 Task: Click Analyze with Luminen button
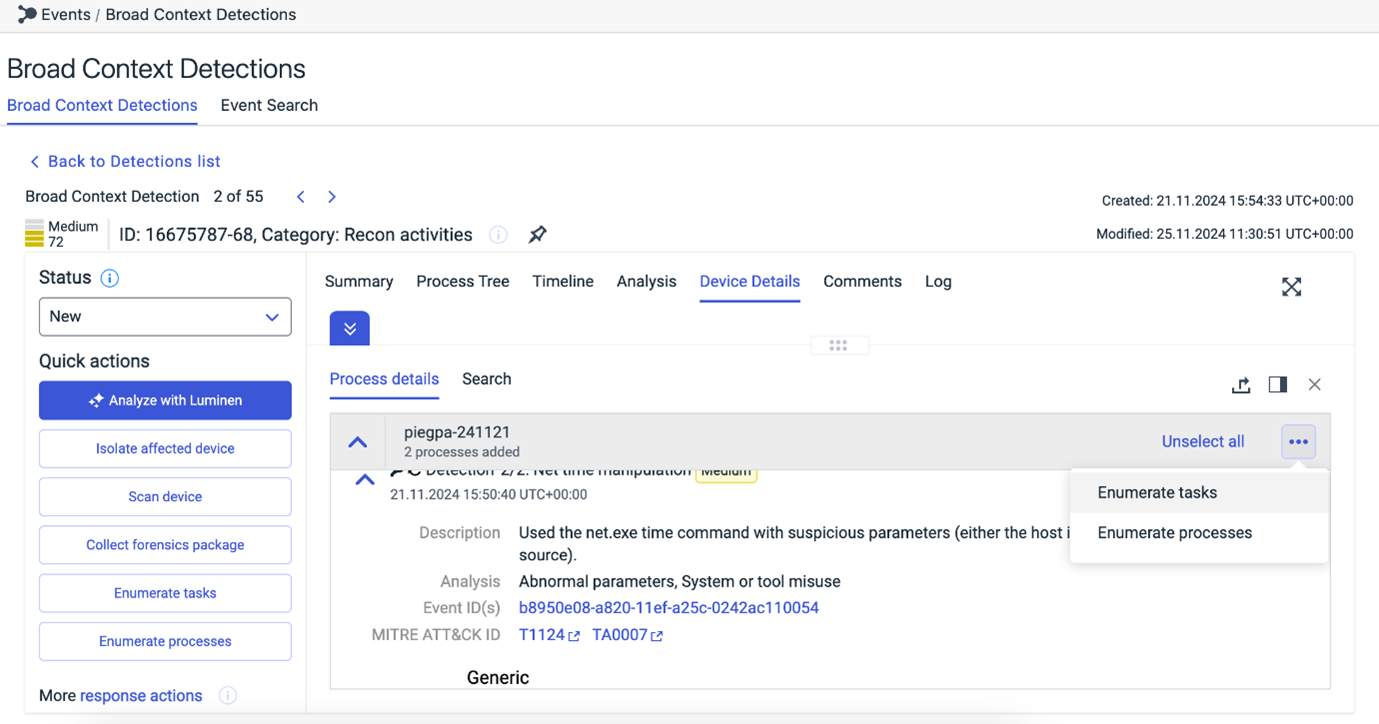click(165, 400)
